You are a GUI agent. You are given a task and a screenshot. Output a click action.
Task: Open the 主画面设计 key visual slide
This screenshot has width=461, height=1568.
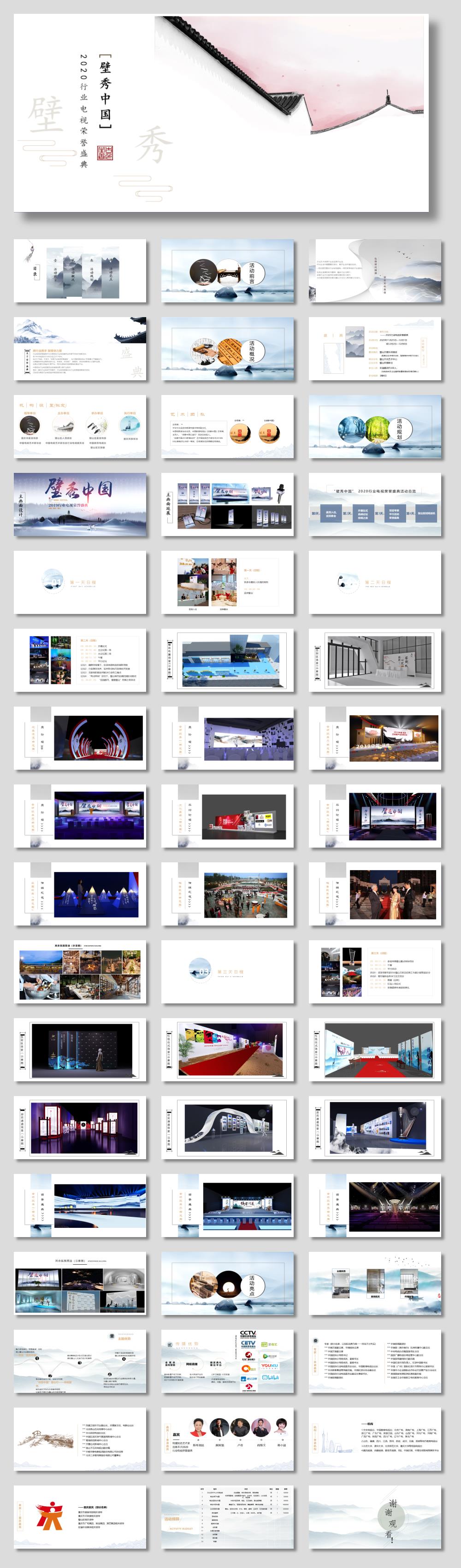tap(80, 505)
